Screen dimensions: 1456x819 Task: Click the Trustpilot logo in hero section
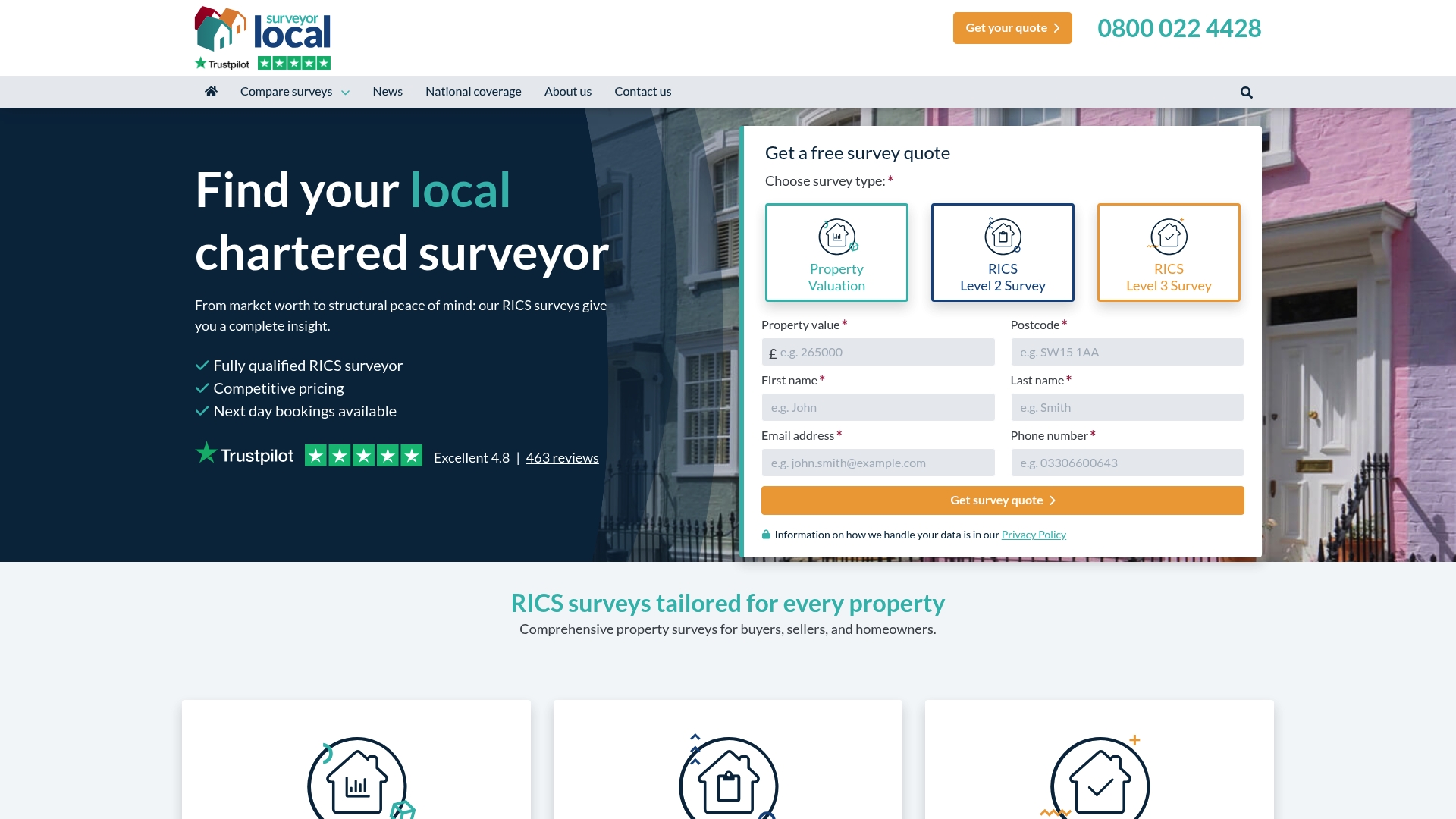pyautogui.click(x=244, y=454)
